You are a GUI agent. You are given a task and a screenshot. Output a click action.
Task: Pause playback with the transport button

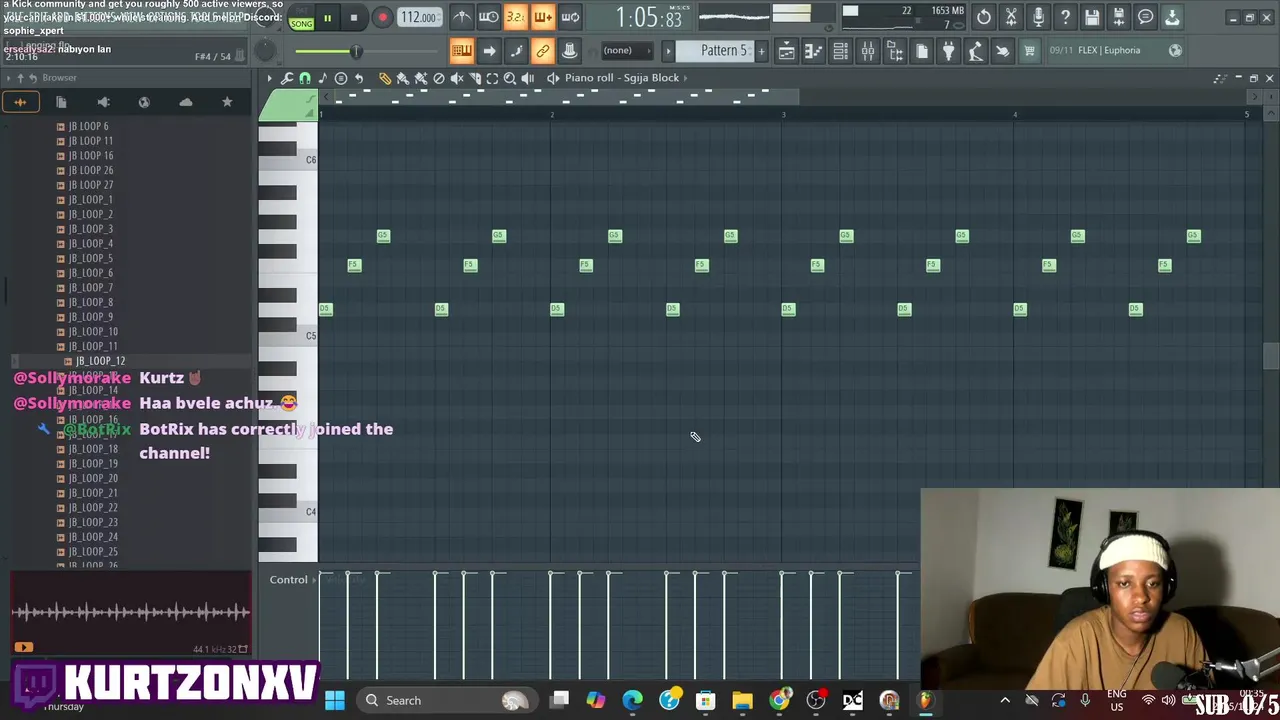(327, 18)
